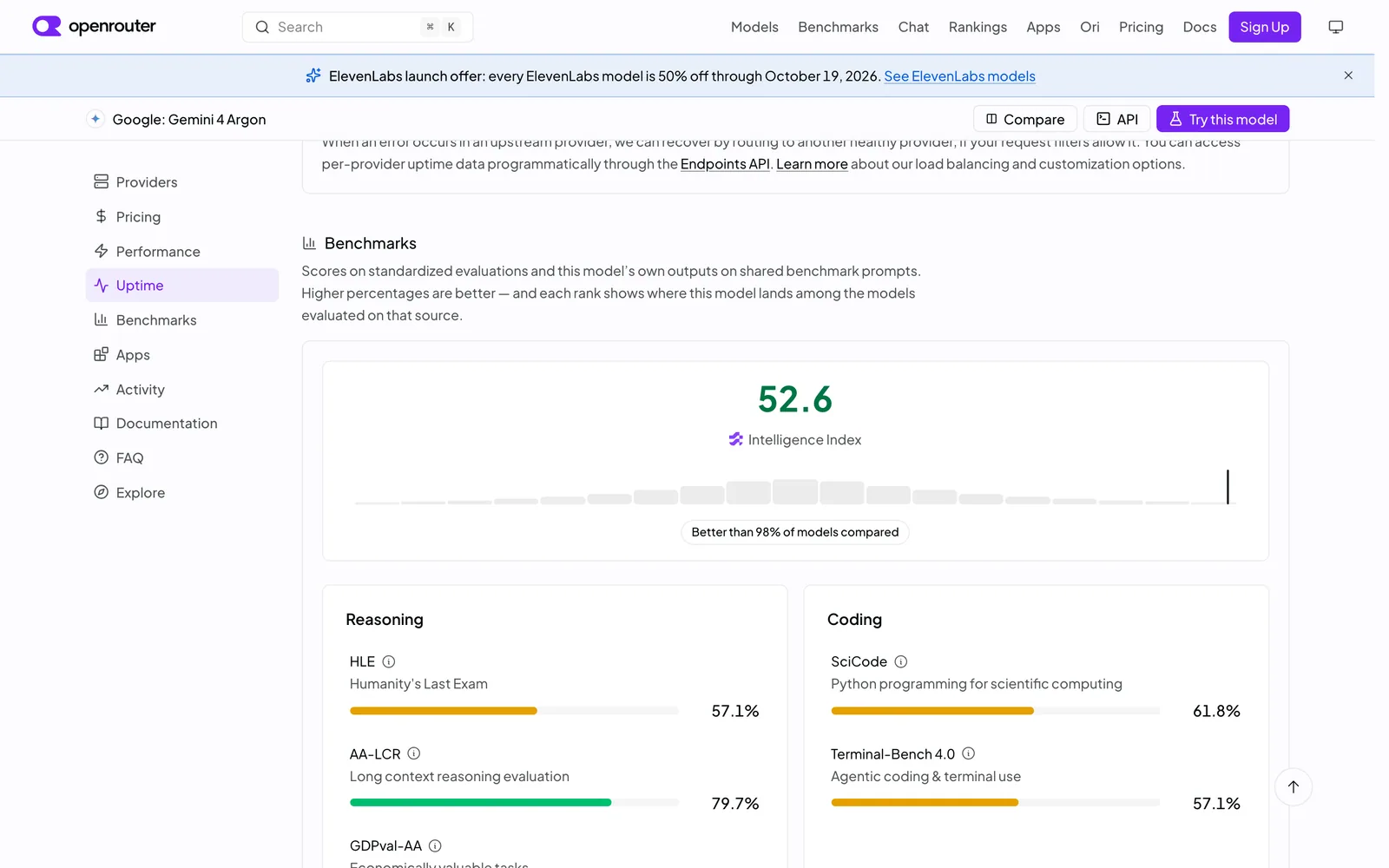This screenshot has height=868, width=1389.
Task: Follow the See ElevenLabs models link
Action: click(x=959, y=76)
